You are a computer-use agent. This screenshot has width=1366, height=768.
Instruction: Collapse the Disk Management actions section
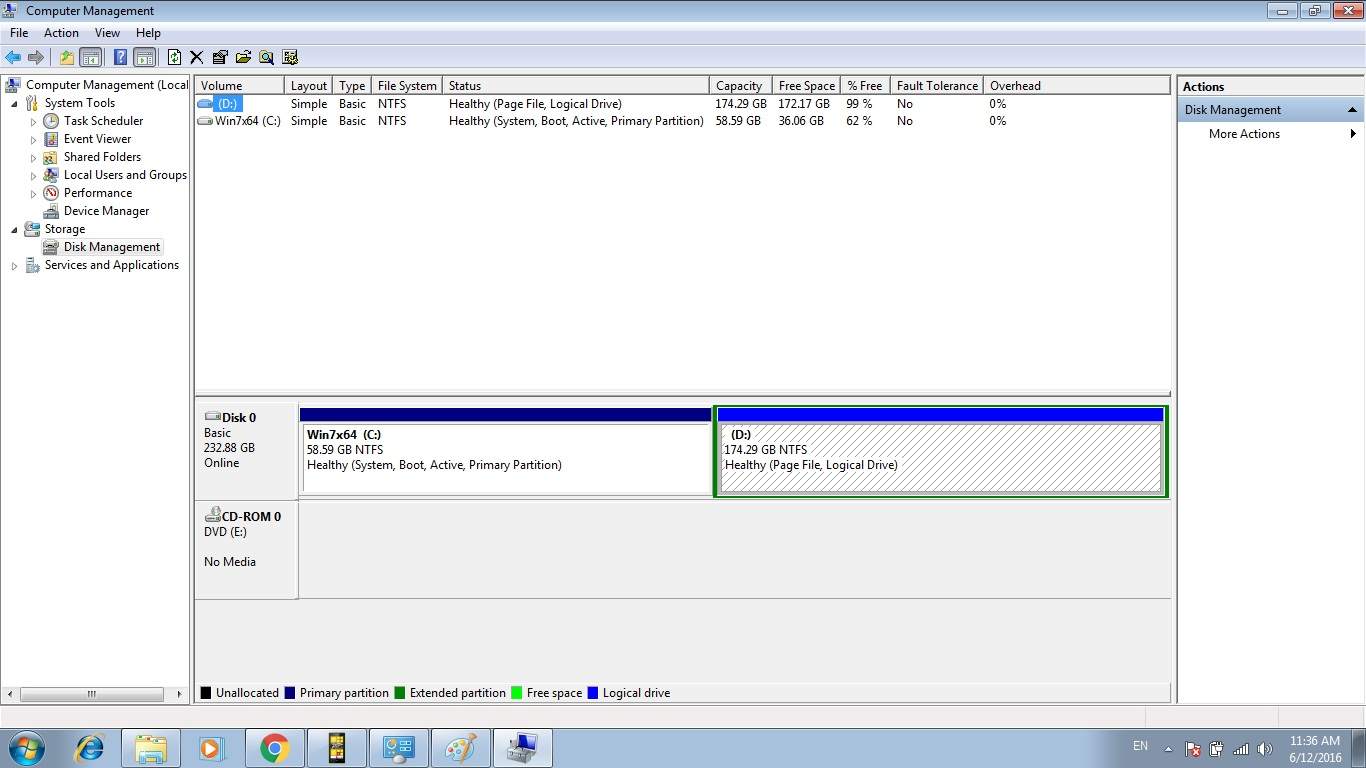pos(1352,110)
